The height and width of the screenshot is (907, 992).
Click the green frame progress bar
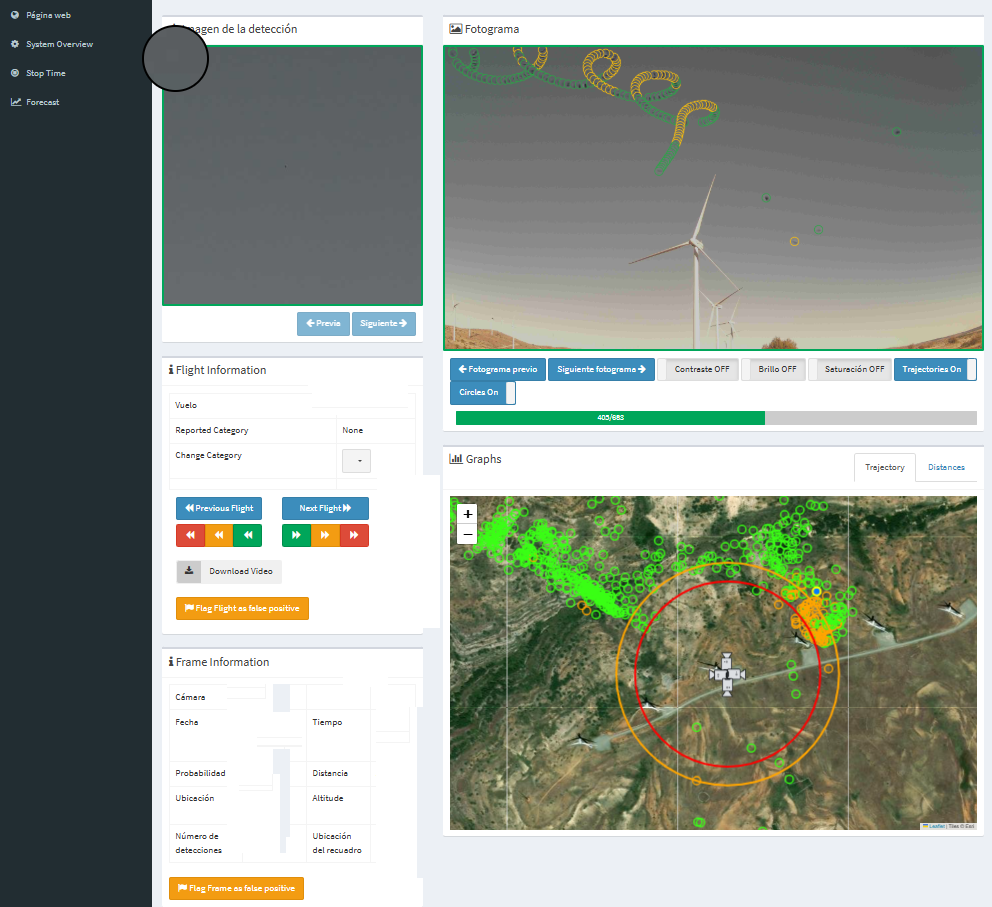pyautogui.click(x=610, y=418)
